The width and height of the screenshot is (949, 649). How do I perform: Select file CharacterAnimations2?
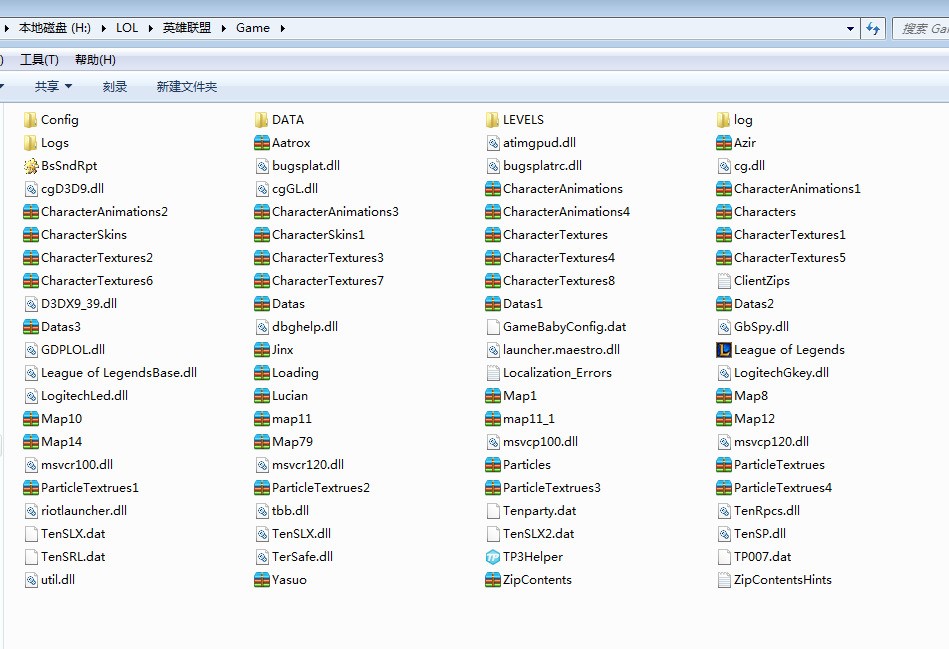coord(96,212)
